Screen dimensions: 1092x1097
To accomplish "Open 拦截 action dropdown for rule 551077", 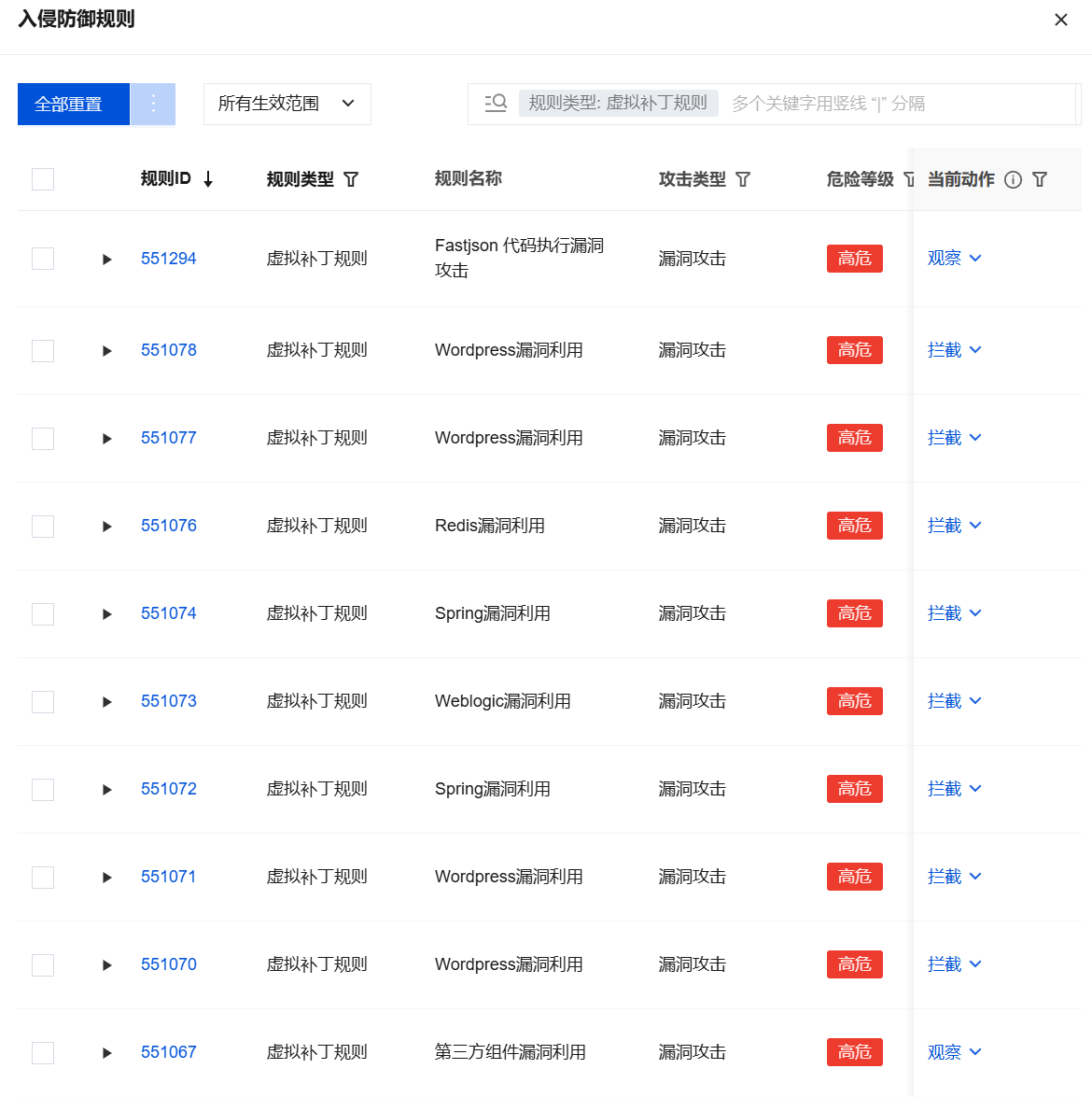I will click(x=955, y=438).
